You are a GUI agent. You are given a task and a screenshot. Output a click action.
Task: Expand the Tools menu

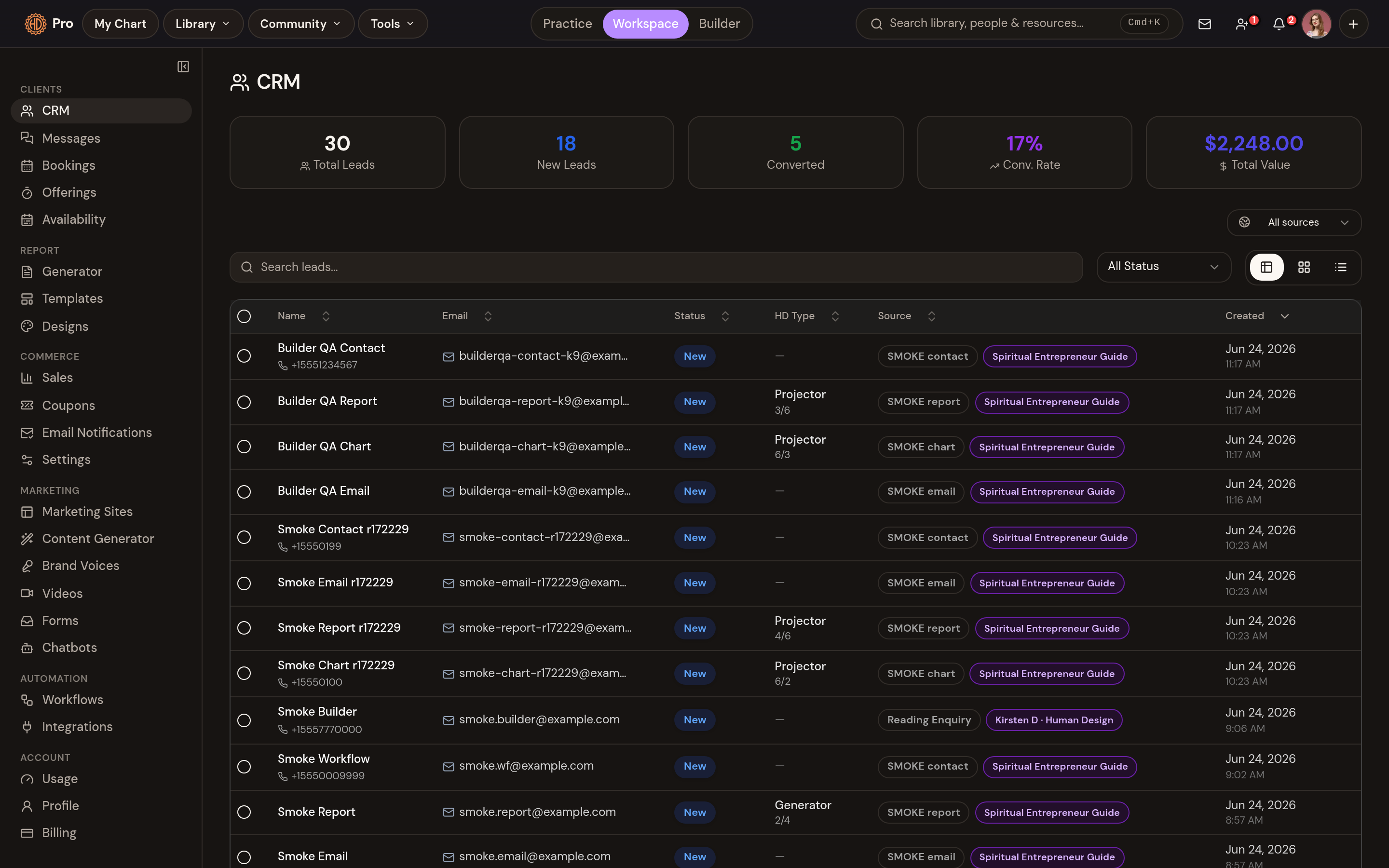[393, 24]
